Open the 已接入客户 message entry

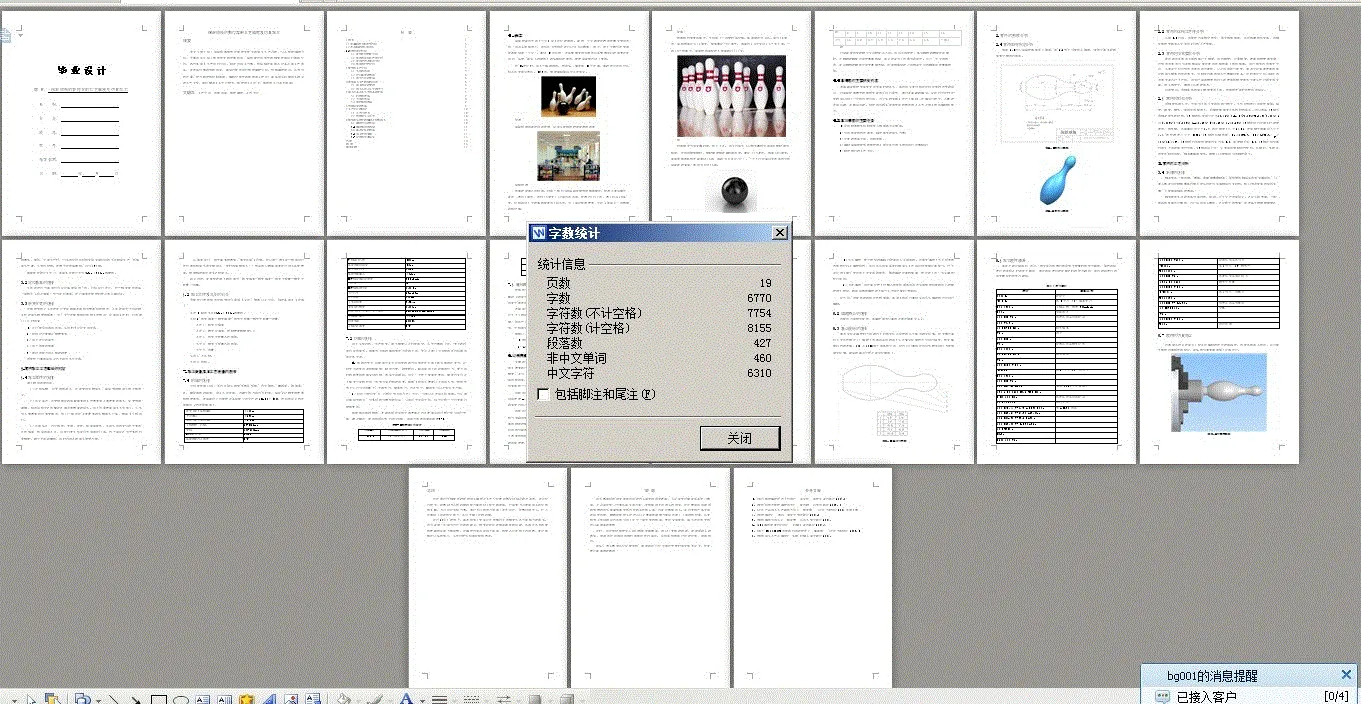click(1206, 696)
